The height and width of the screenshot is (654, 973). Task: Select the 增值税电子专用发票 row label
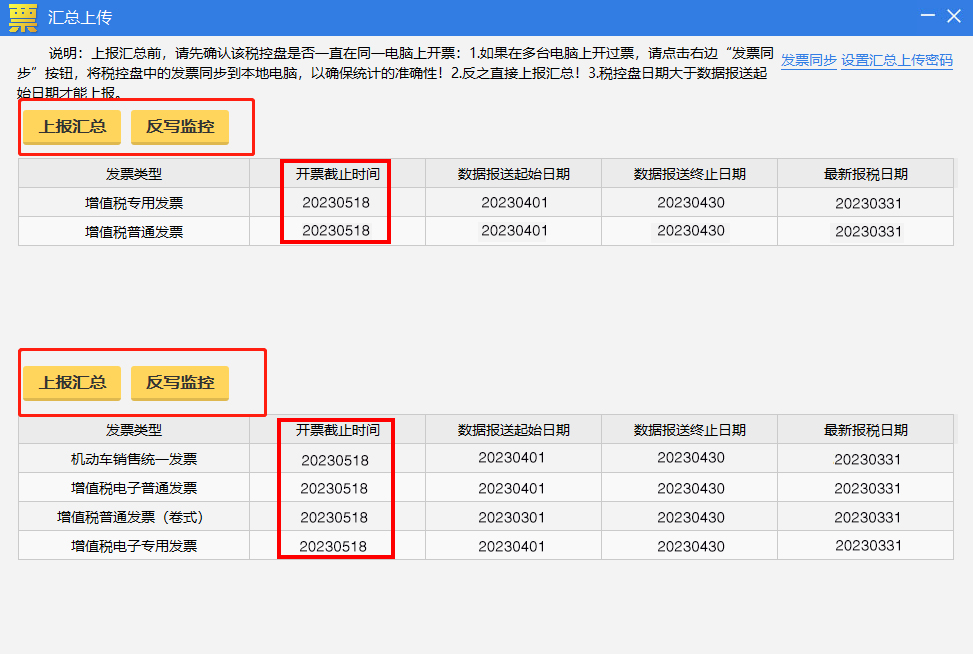pos(134,546)
